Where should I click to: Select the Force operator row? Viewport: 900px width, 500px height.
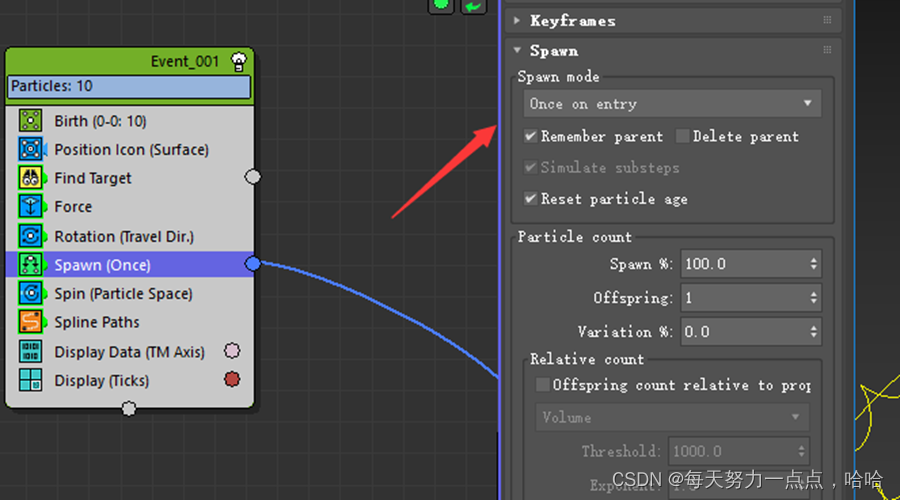pos(130,207)
